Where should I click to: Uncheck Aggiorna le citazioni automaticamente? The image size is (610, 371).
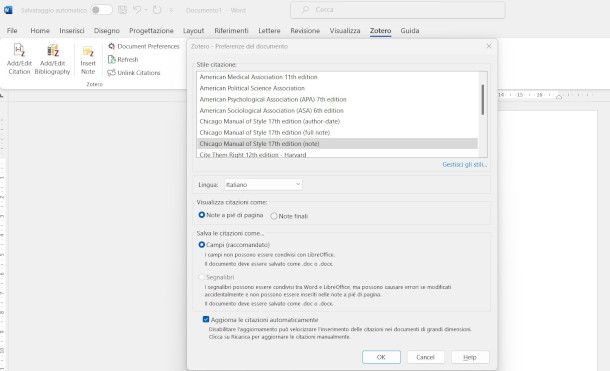click(206, 319)
